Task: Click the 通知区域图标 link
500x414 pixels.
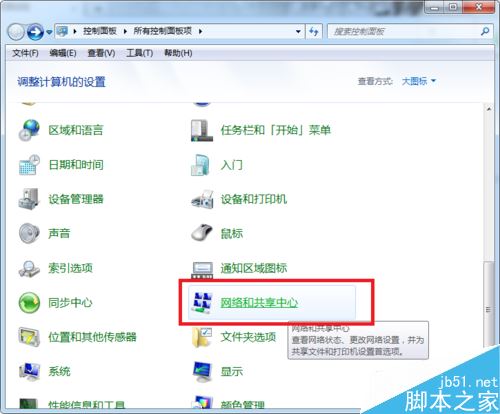Action: tap(254, 268)
